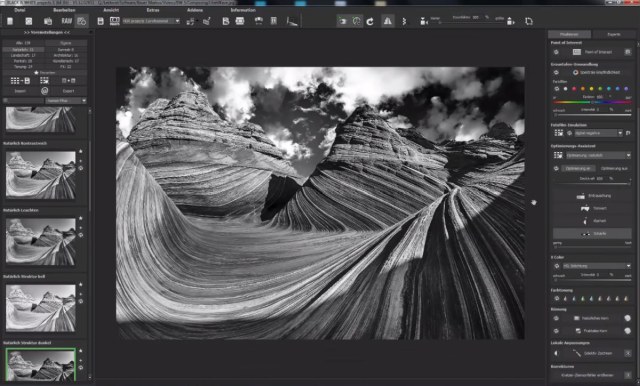This screenshot has height=386, width=640.
Task: Click the Import presets button
Action: (20, 91)
